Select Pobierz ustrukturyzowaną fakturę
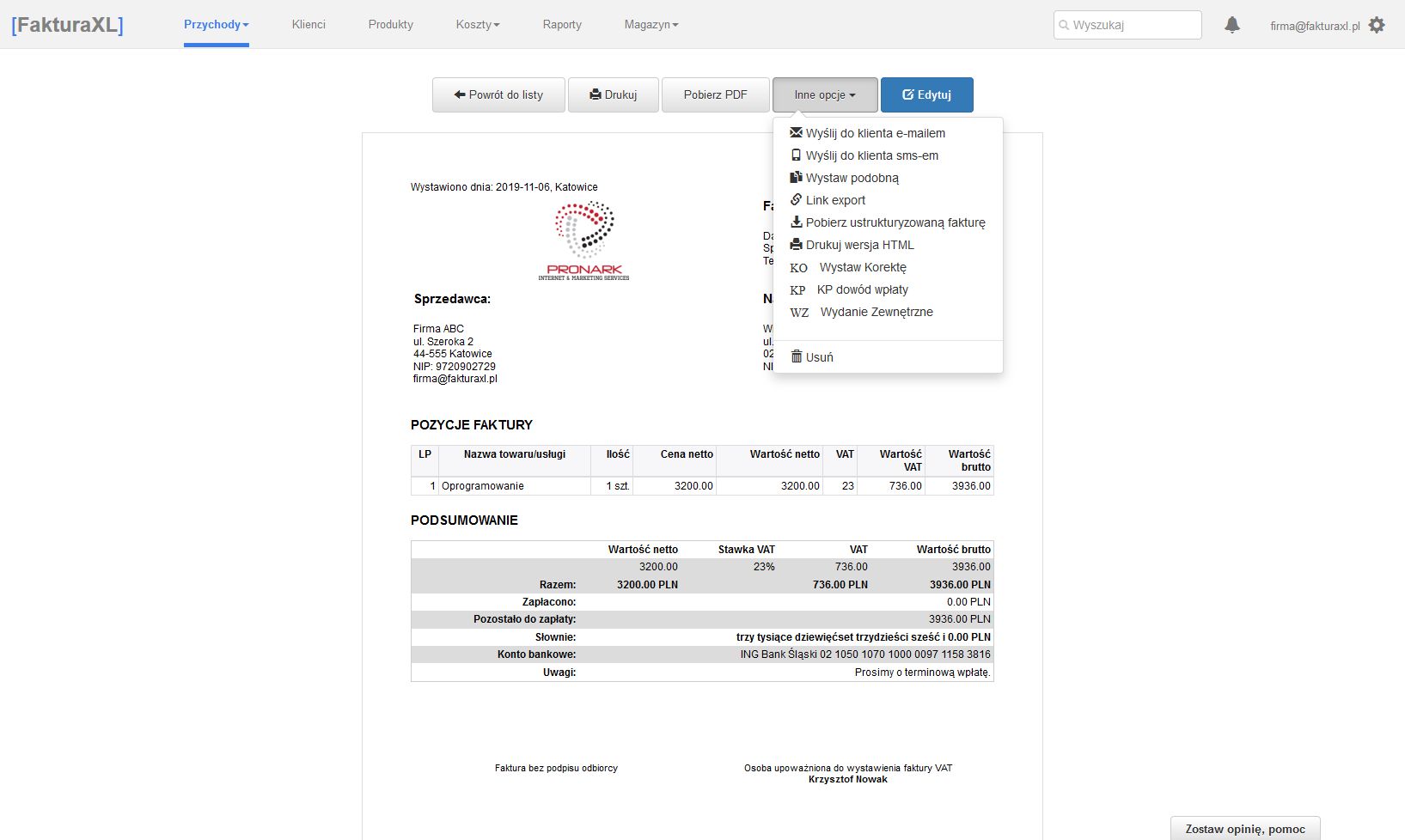Image resolution: width=1405 pixels, height=840 pixels. pos(888,222)
